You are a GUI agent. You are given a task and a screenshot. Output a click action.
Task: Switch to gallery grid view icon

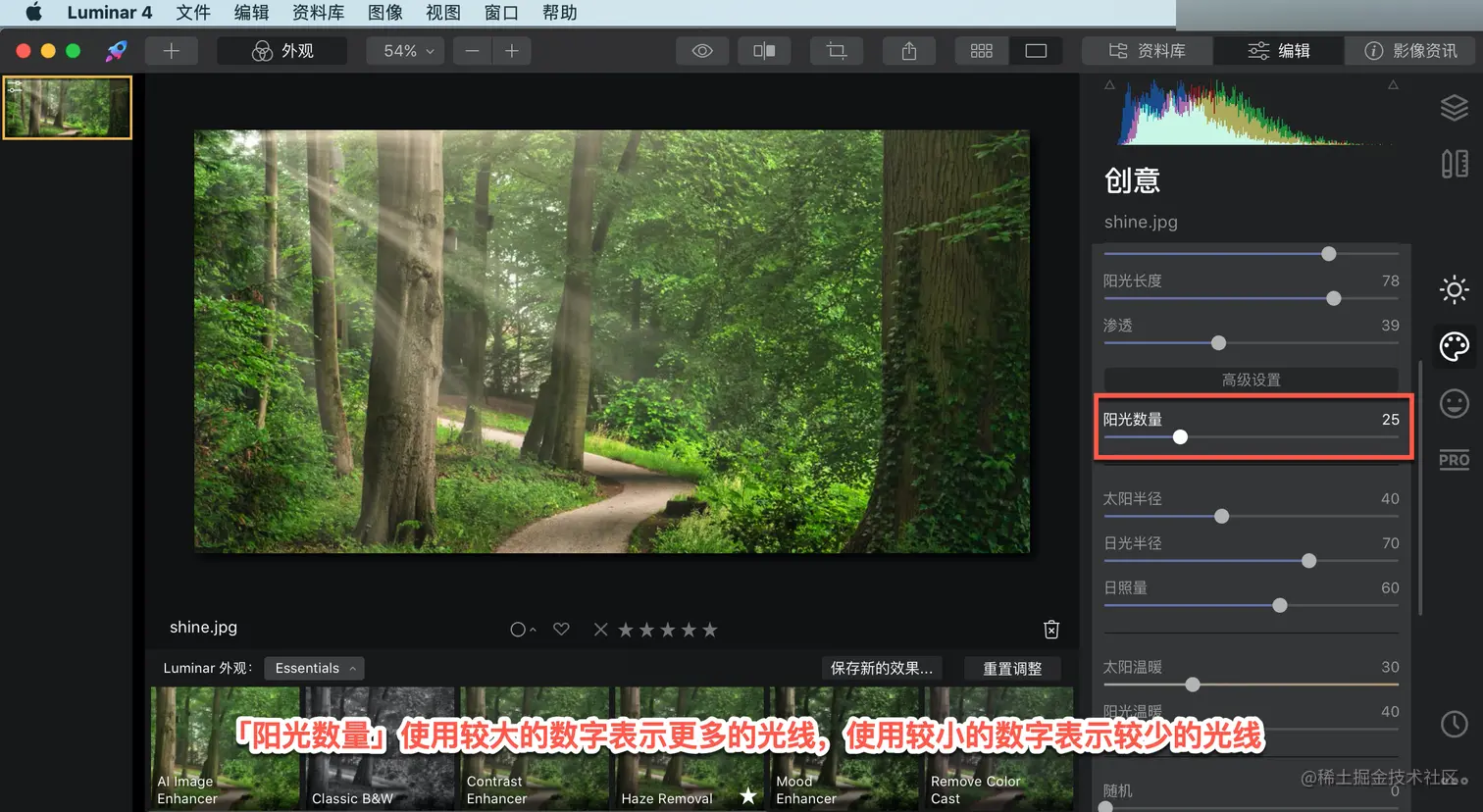tap(982, 51)
